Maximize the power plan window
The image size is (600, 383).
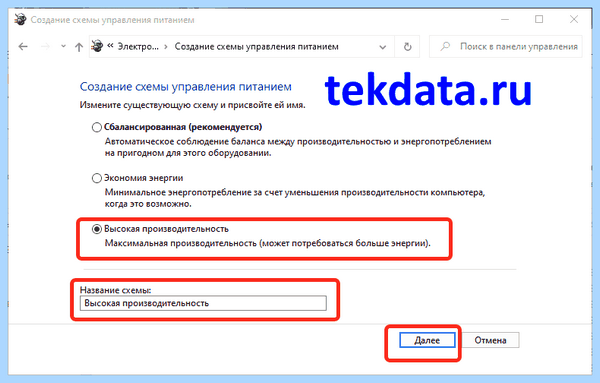tap(539, 19)
